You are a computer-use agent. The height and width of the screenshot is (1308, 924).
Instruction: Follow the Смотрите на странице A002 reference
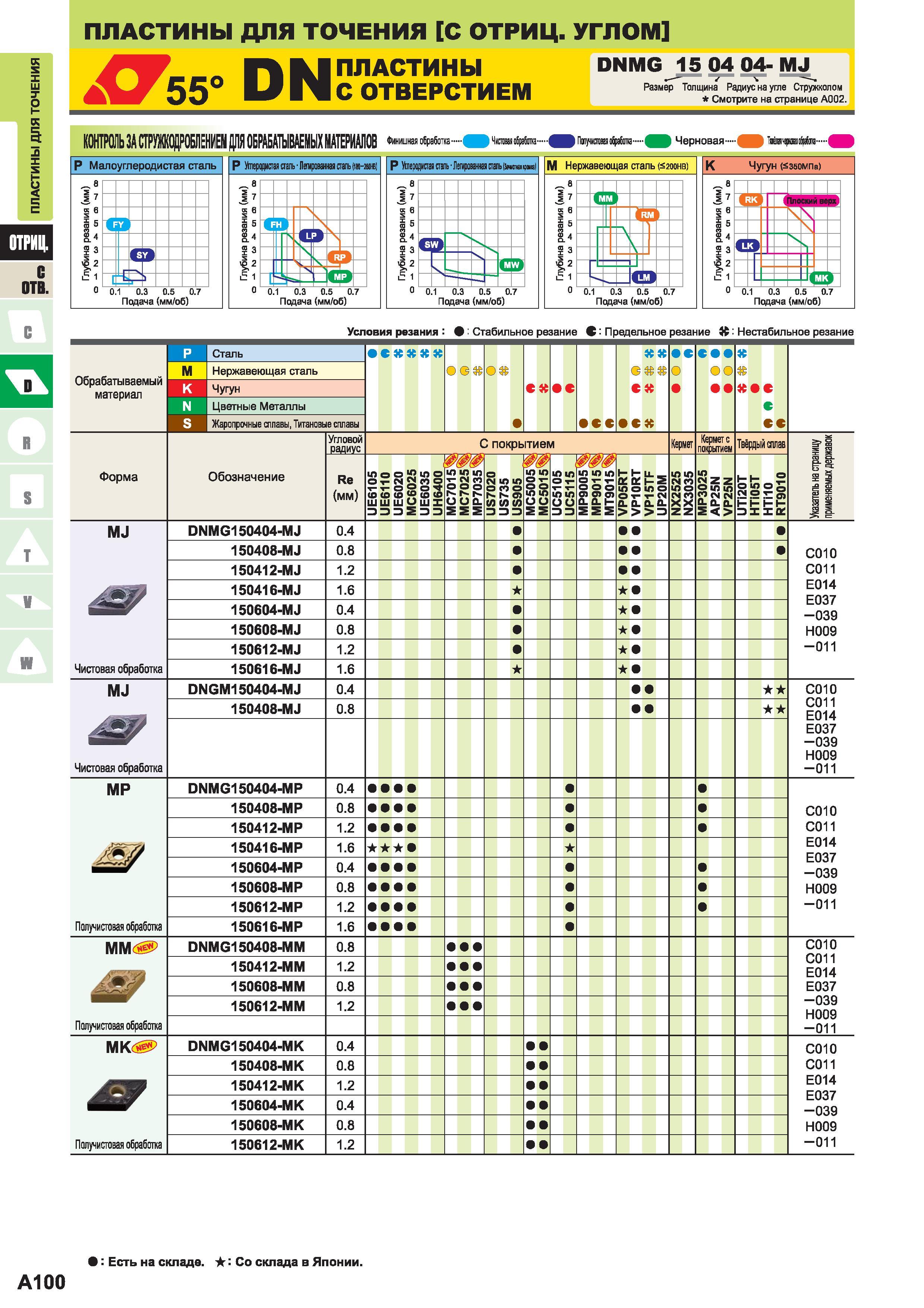pyautogui.click(x=774, y=99)
